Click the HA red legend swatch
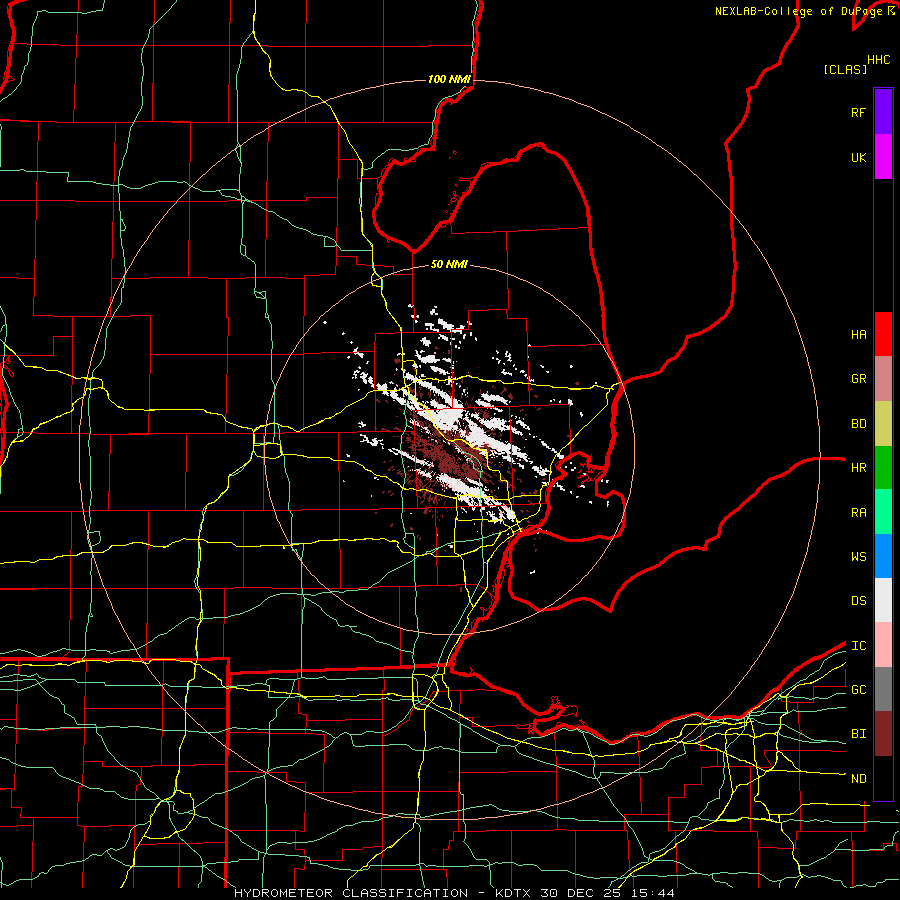Image resolution: width=900 pixels, height=900 pixels. click(883, 334)
